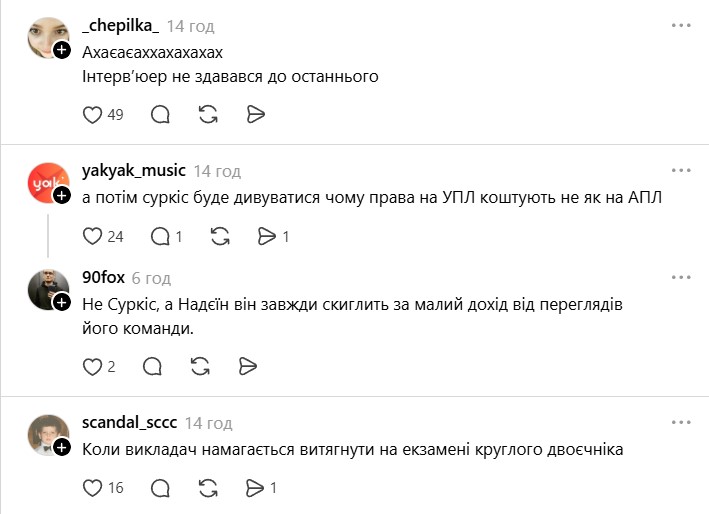Repost yakyak_music's comment

(221, 237)
